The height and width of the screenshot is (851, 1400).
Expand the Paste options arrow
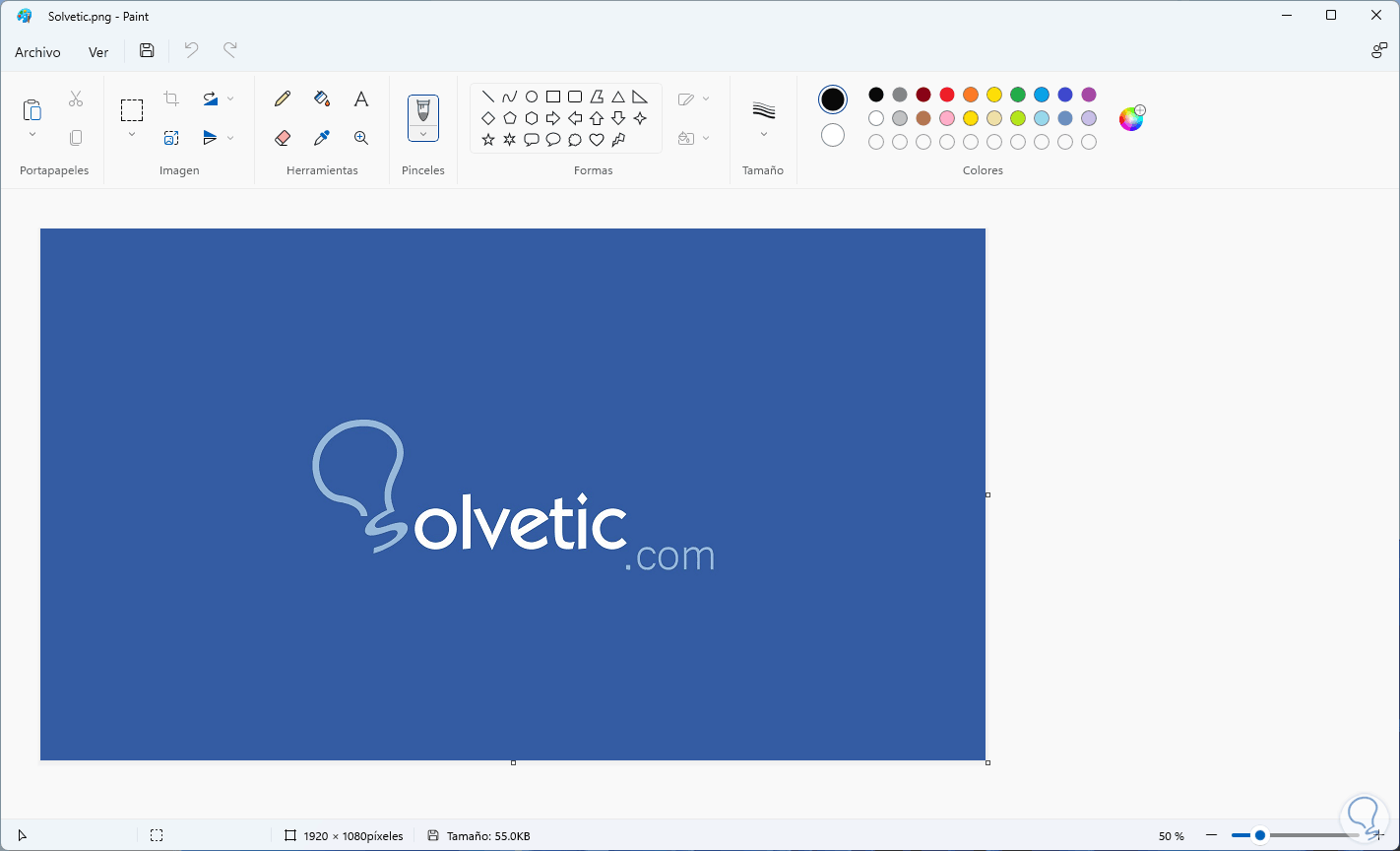point(32,134)
